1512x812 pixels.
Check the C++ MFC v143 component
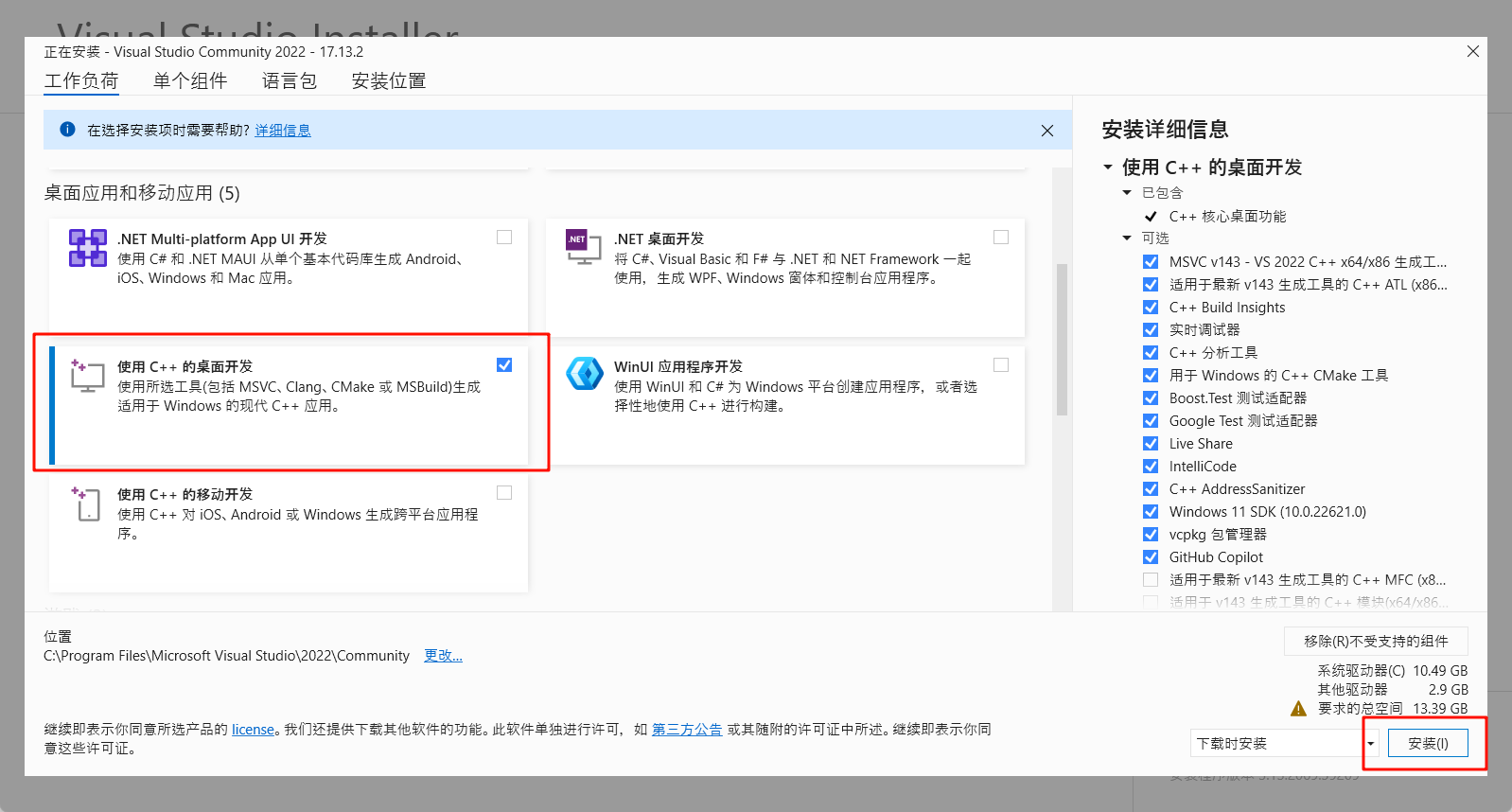pyautogui.click(x=1151, y=580)
